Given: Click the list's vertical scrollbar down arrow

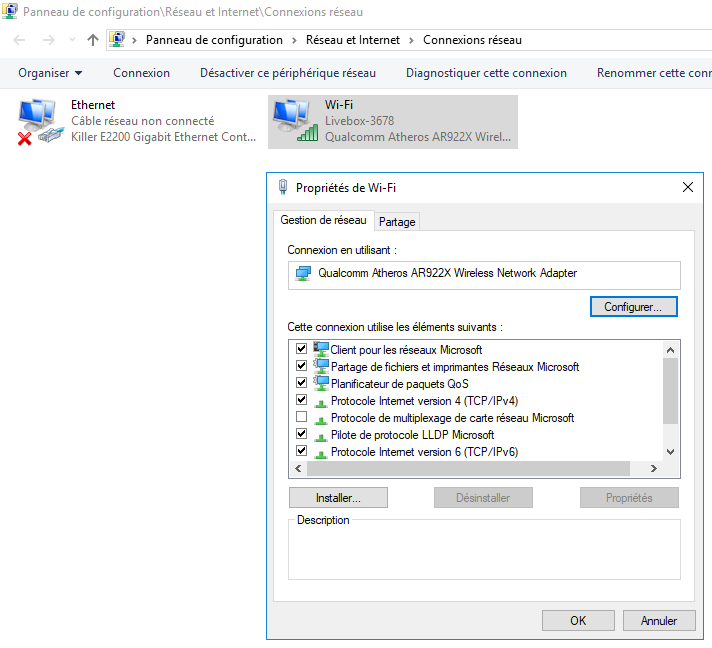Looking at the screenshot, I should [671, 451].
